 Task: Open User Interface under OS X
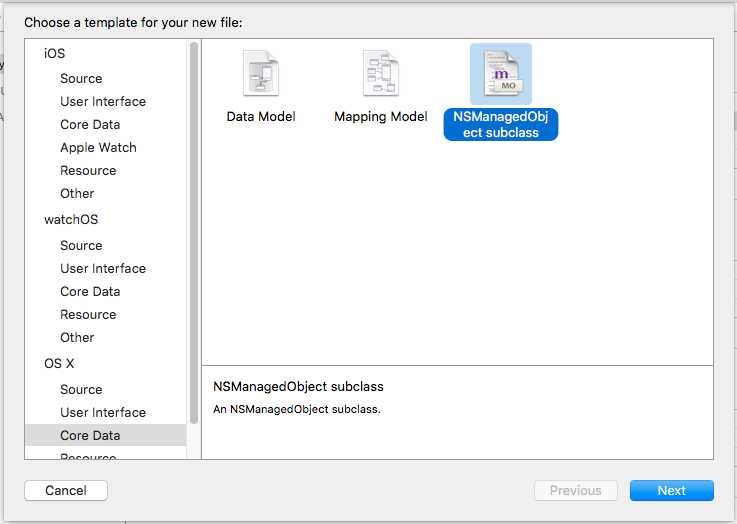[103, 412]
